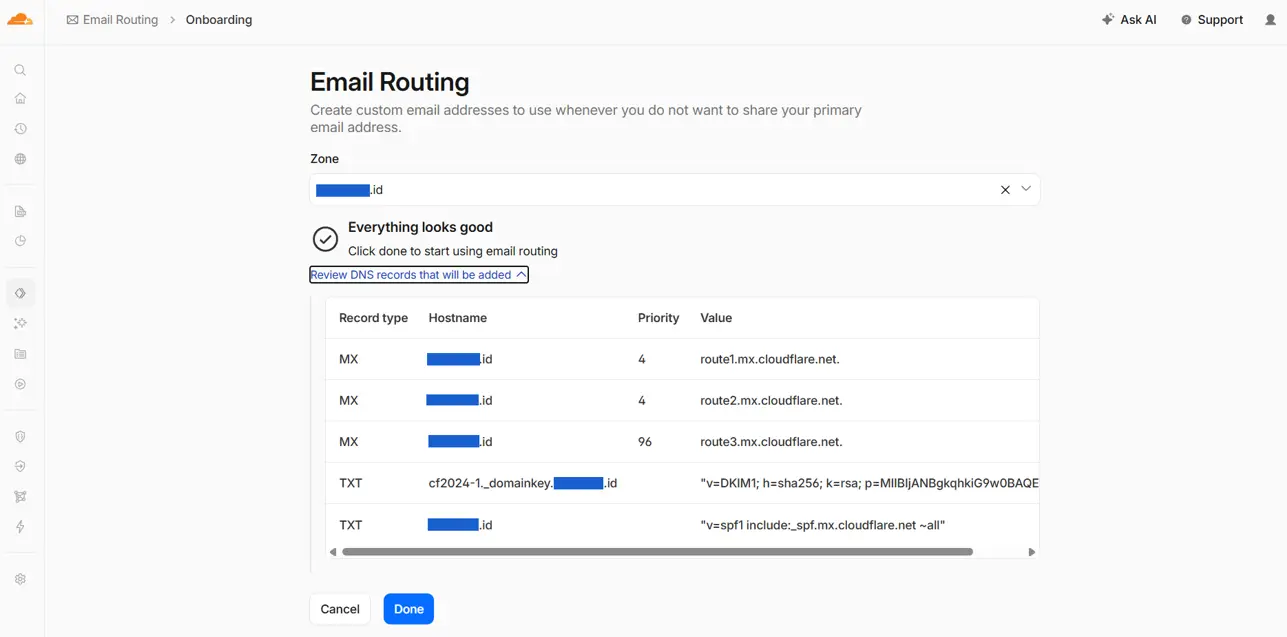Click the Email Routing page heading

(x=390, y=82)
